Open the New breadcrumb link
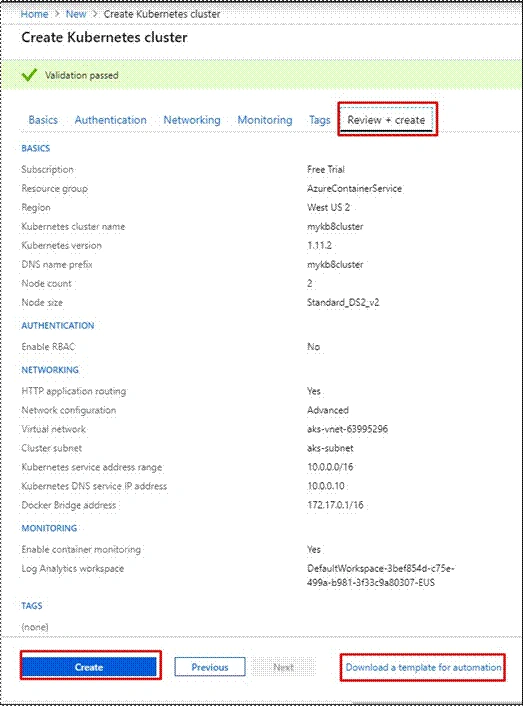Image resolution: width=529 pixels, height=713 pixels. (x=76, y=14)
